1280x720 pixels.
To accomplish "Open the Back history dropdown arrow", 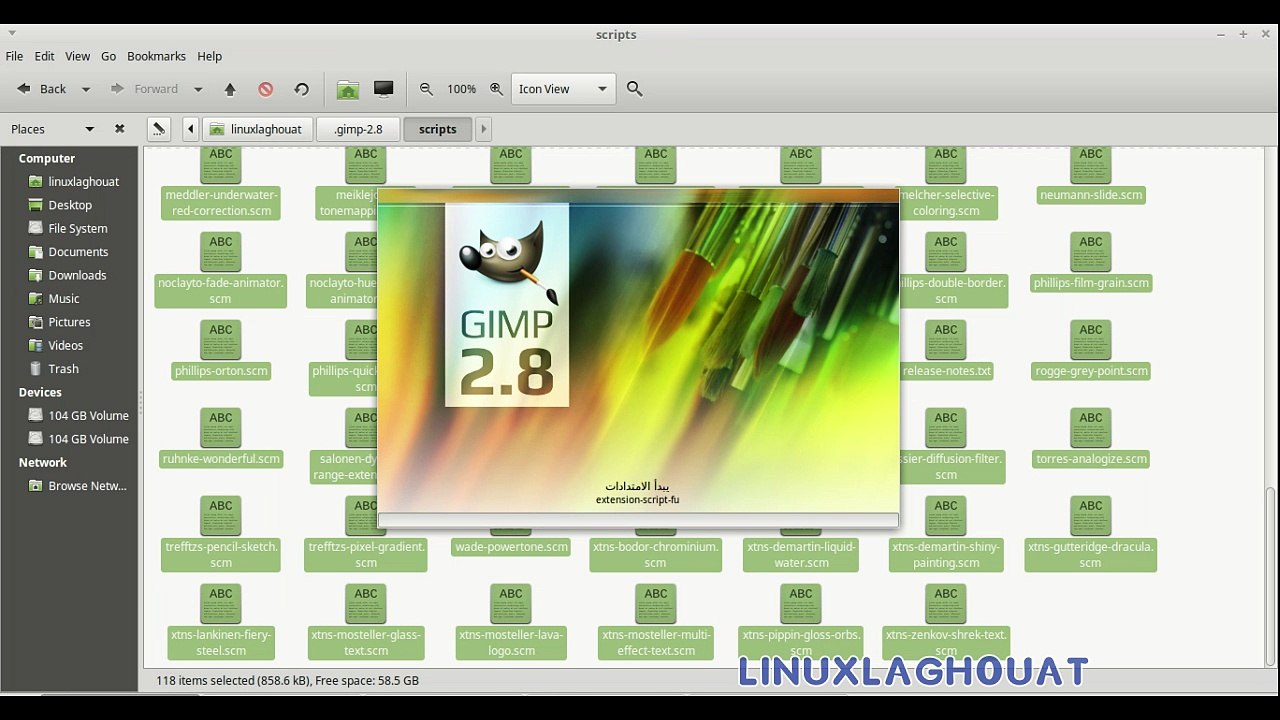I will [x=86, y=89].
